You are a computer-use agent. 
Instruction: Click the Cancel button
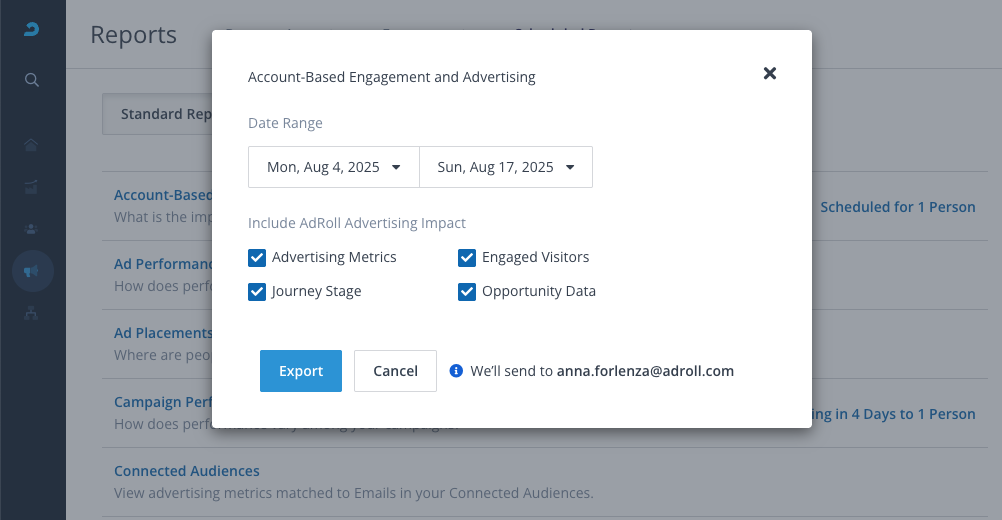coord(395,371)
